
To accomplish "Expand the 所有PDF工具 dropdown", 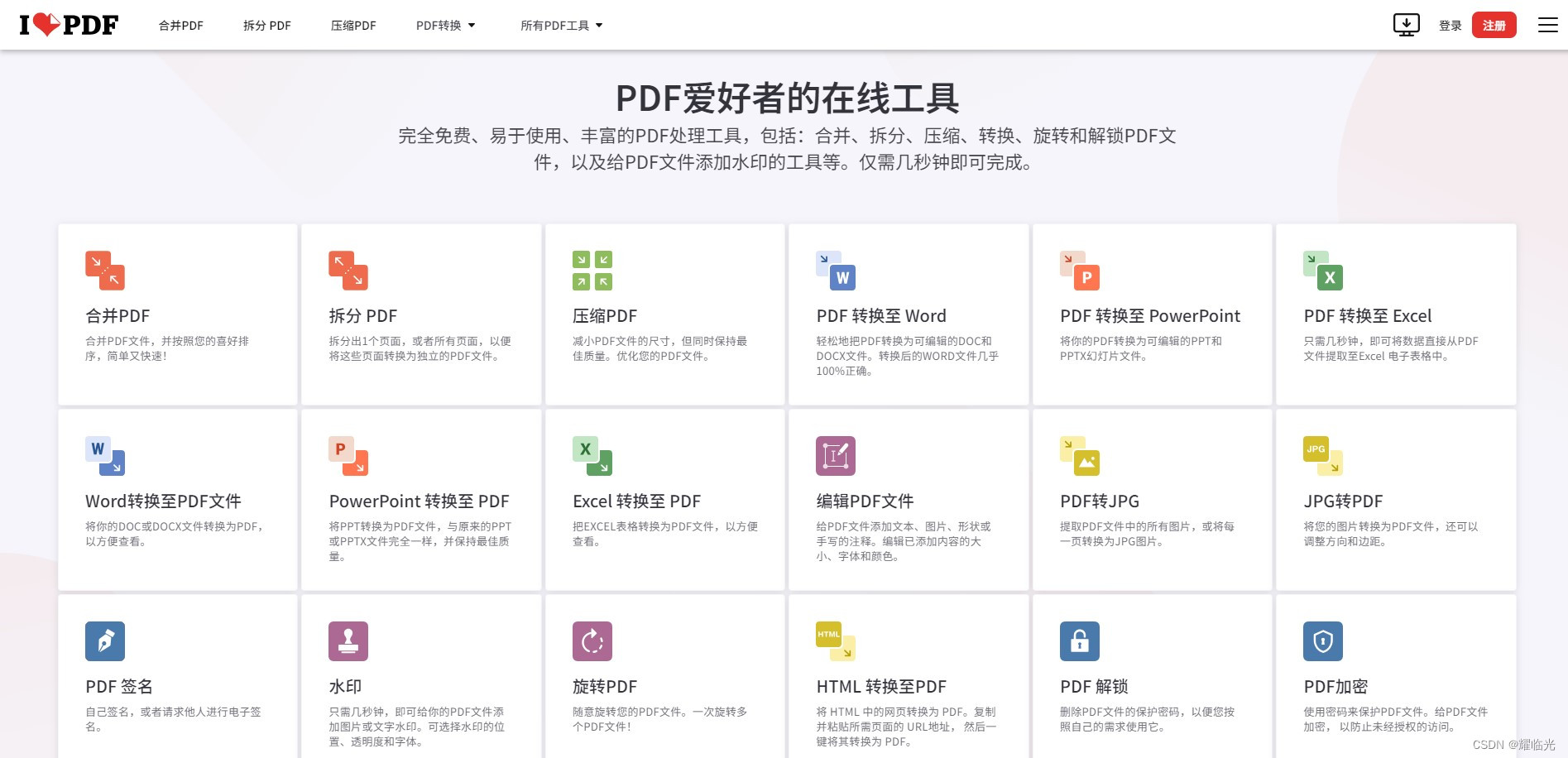I will click(562, 26).
